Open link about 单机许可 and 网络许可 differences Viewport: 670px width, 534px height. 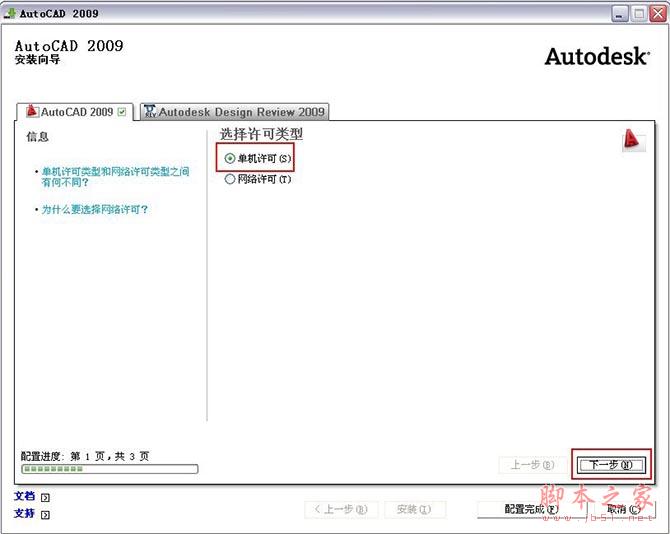point(115,177)
